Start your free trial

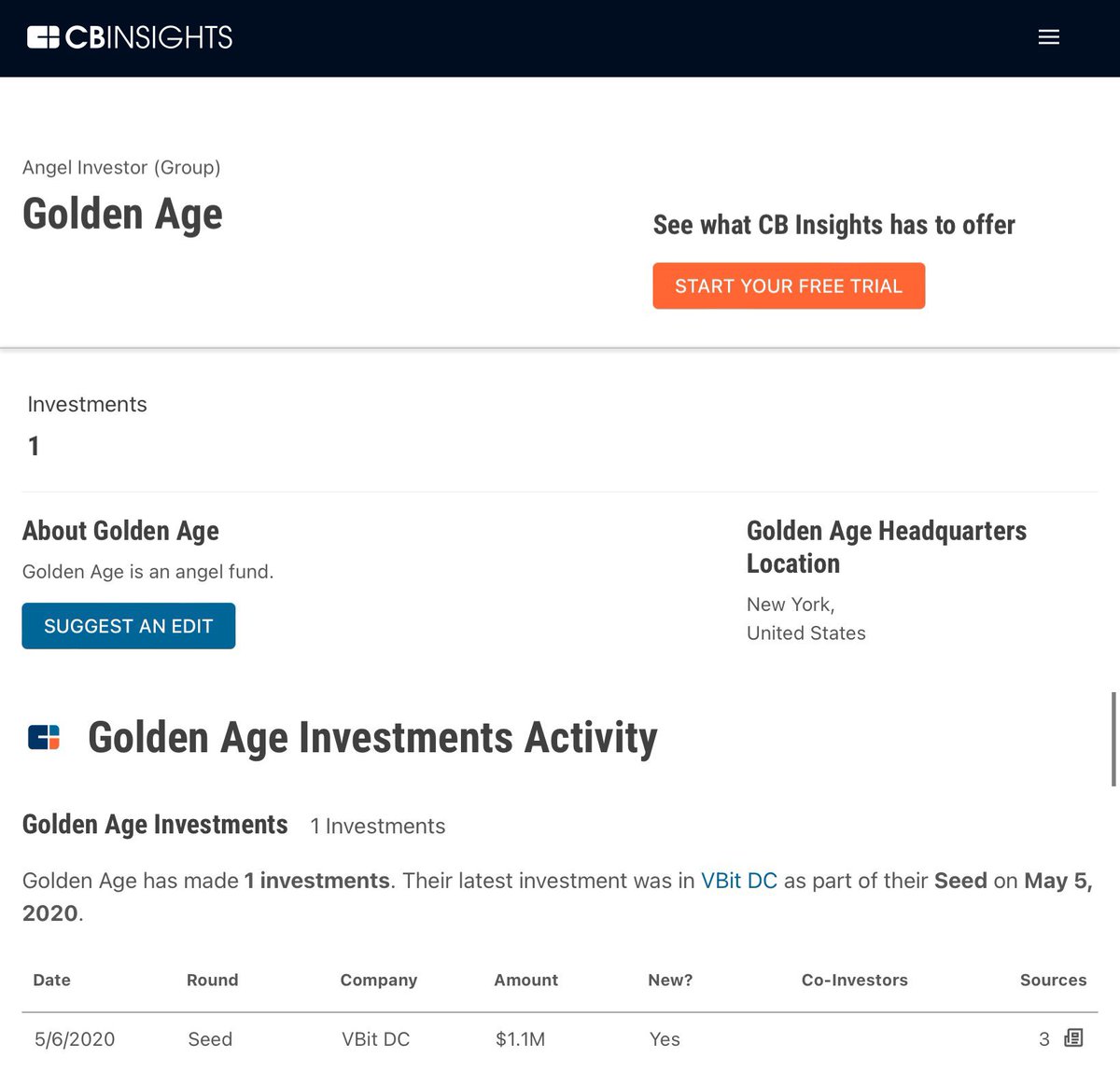789,285
